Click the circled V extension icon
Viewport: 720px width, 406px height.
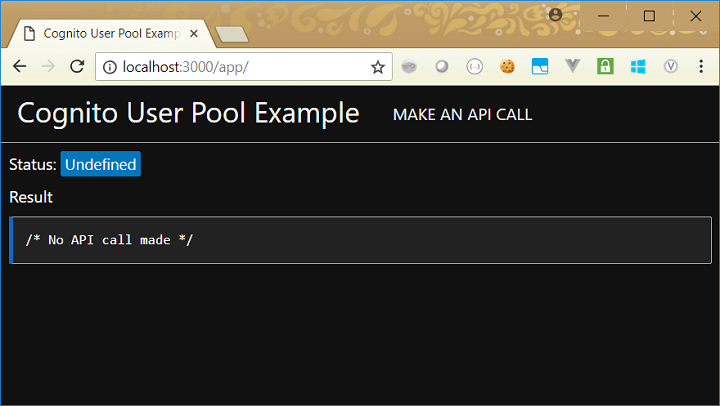tap(671, 67)
